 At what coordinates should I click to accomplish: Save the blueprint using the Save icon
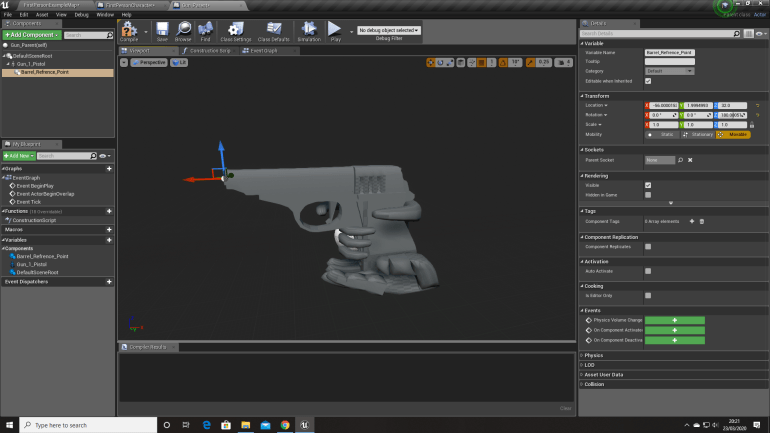point(162,31)
